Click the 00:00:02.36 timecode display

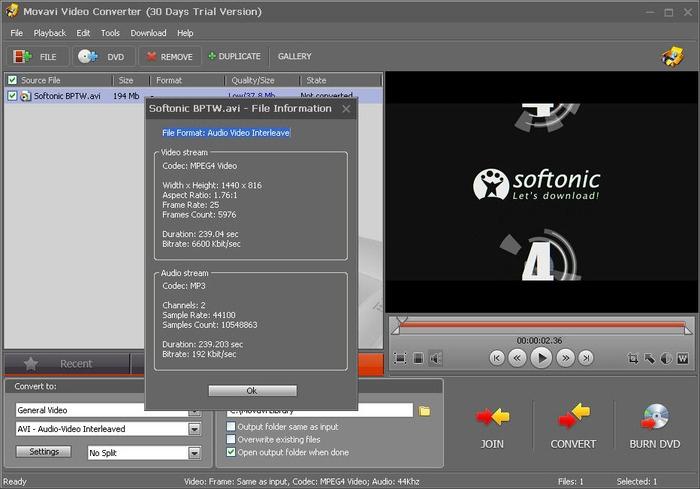pos(539,340)
